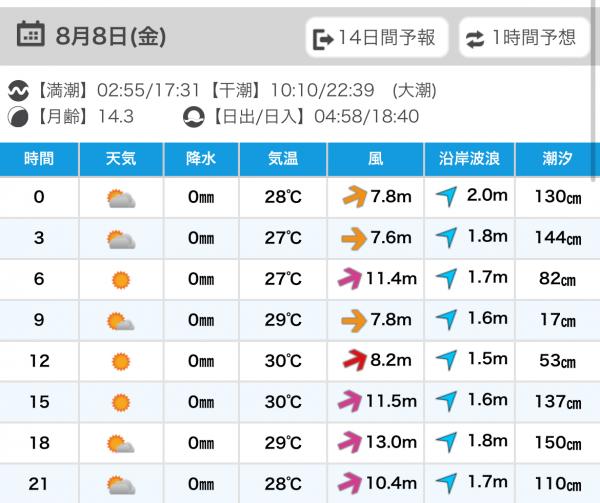Click the tide wave icon near 満潮
The width and height of the screenshot is (600, 503).
coord(18,91)
